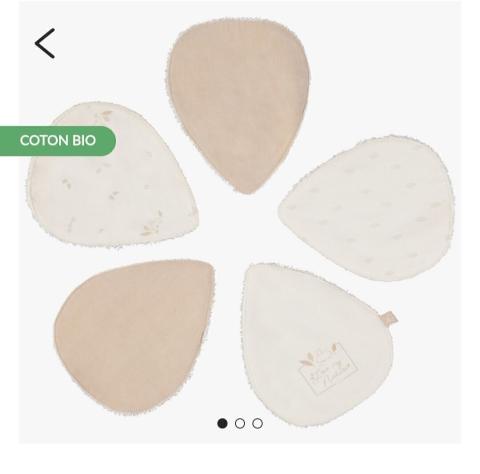Tap the beige hanging loop tag
This screenshot has width=480, height=474.
[x=390, y=317]
